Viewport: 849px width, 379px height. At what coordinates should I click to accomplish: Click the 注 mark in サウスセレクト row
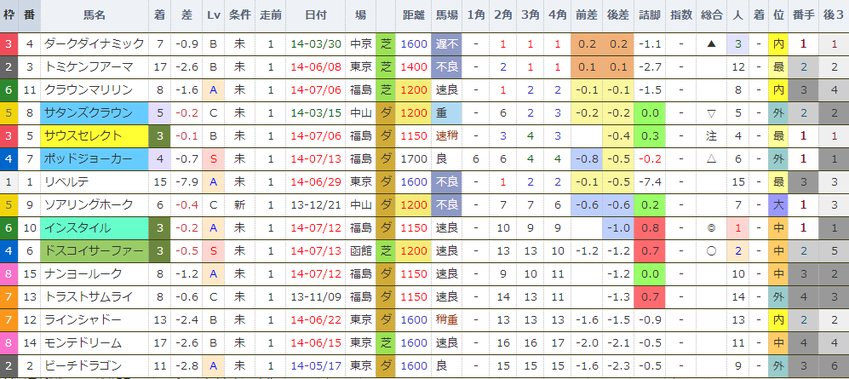coord(711,136)
